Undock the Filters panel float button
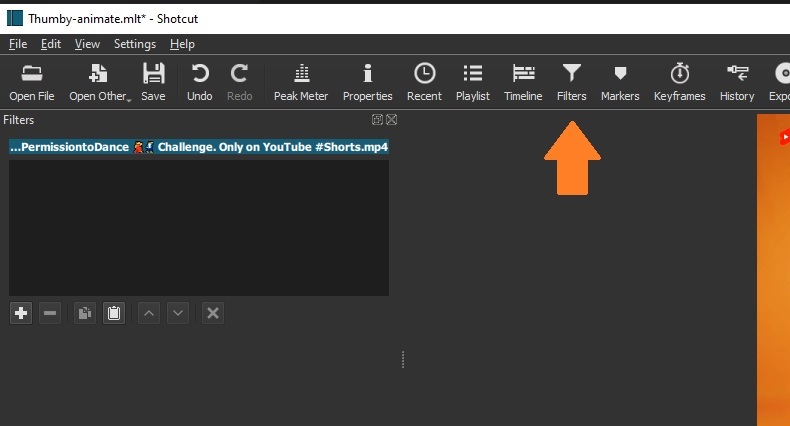This screenshot has width=790, height=426. 377,120
